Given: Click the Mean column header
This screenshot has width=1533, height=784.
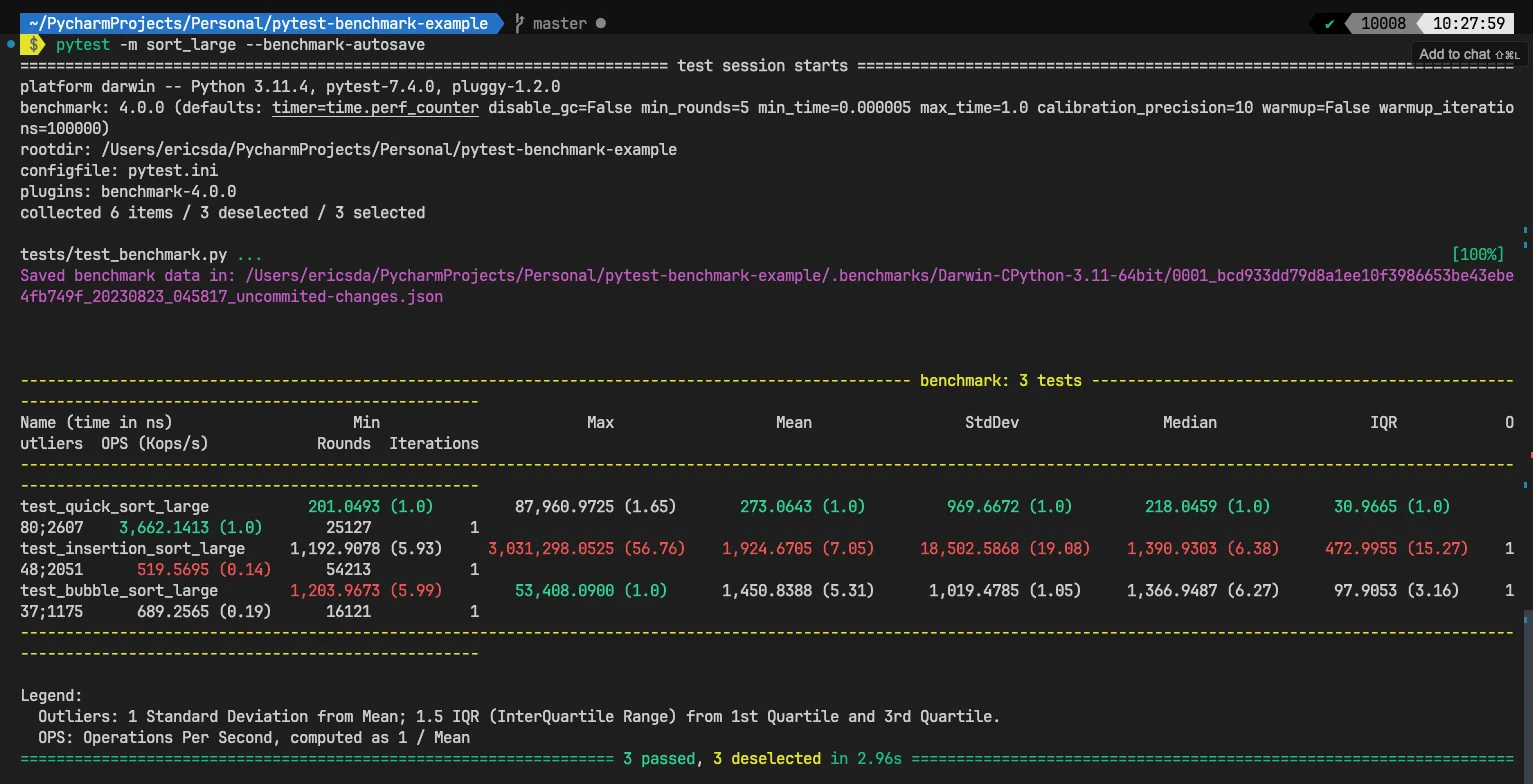Looking at the screenshot, I should coord(794,423).
